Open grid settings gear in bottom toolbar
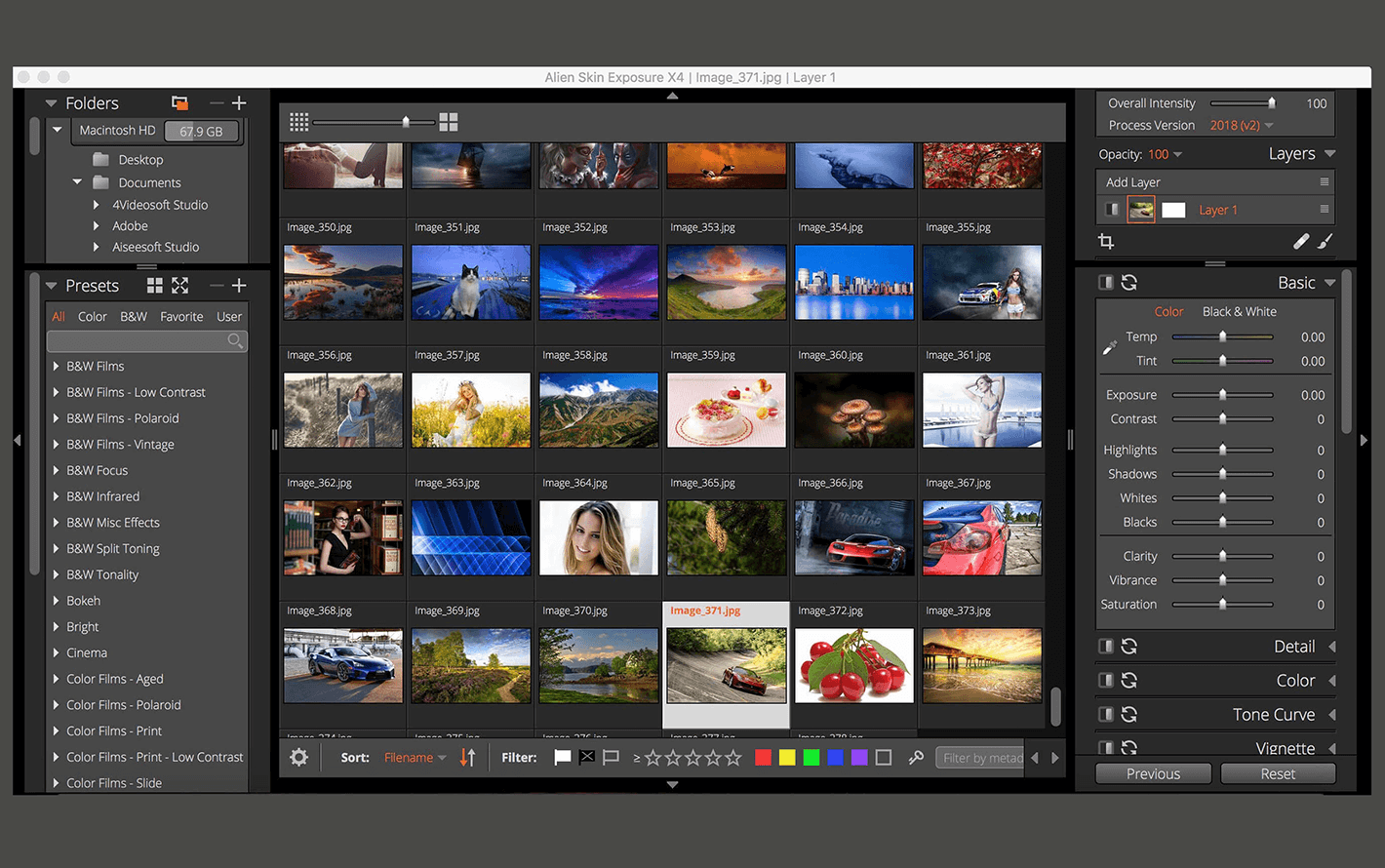Screen dimensions: 1385x868 click(299, 758)
